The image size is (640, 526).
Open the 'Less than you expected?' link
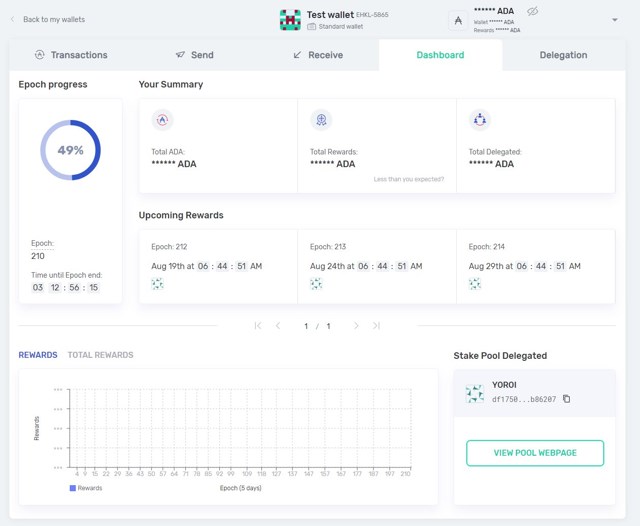[x=409, y=179]
